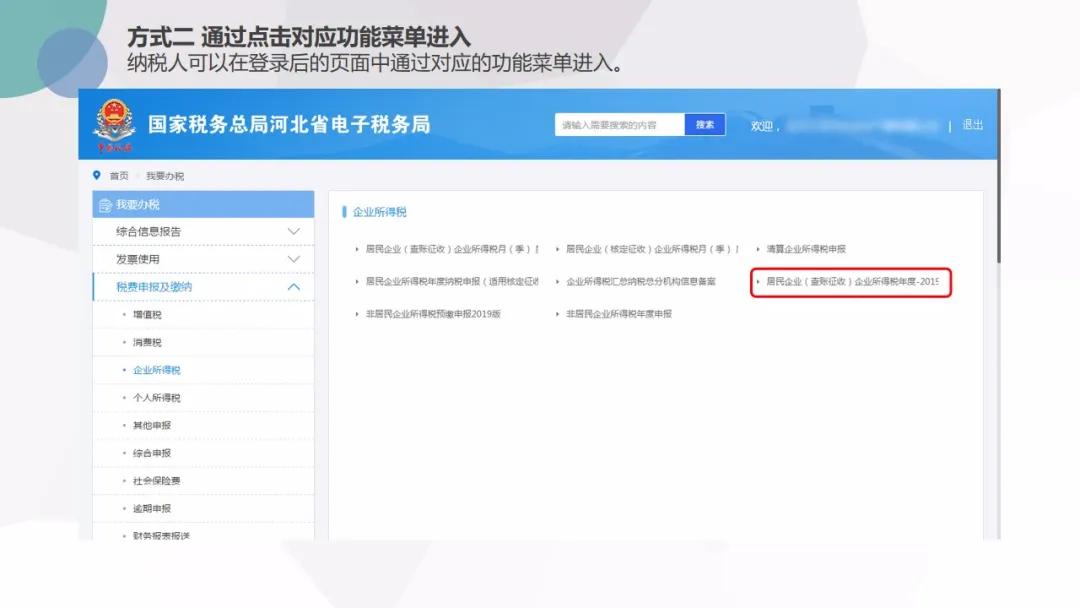Click the location pin icon in breadcrumb
Screen dimensions: 1080x608
coord(96,175)
